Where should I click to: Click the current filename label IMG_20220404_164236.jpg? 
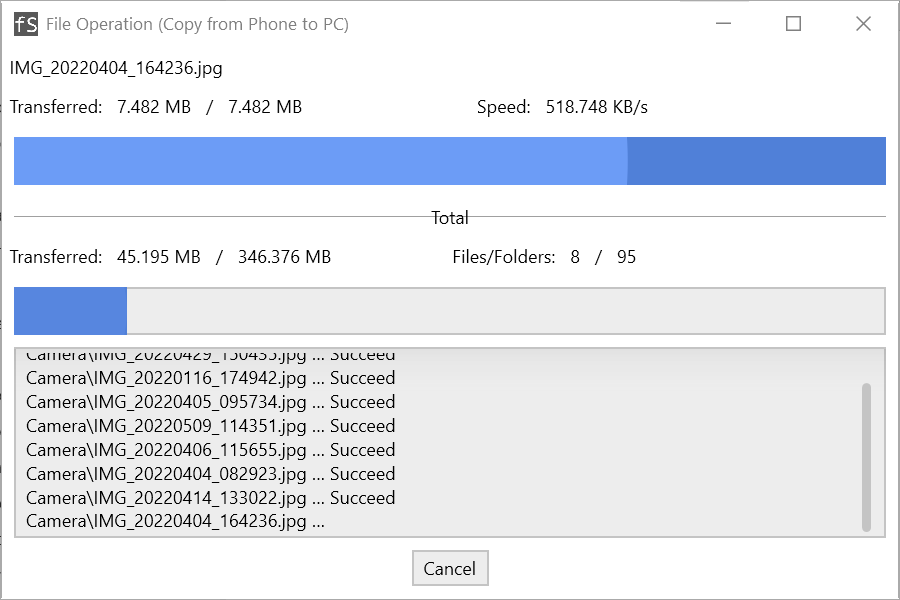[x=116, y=68]
